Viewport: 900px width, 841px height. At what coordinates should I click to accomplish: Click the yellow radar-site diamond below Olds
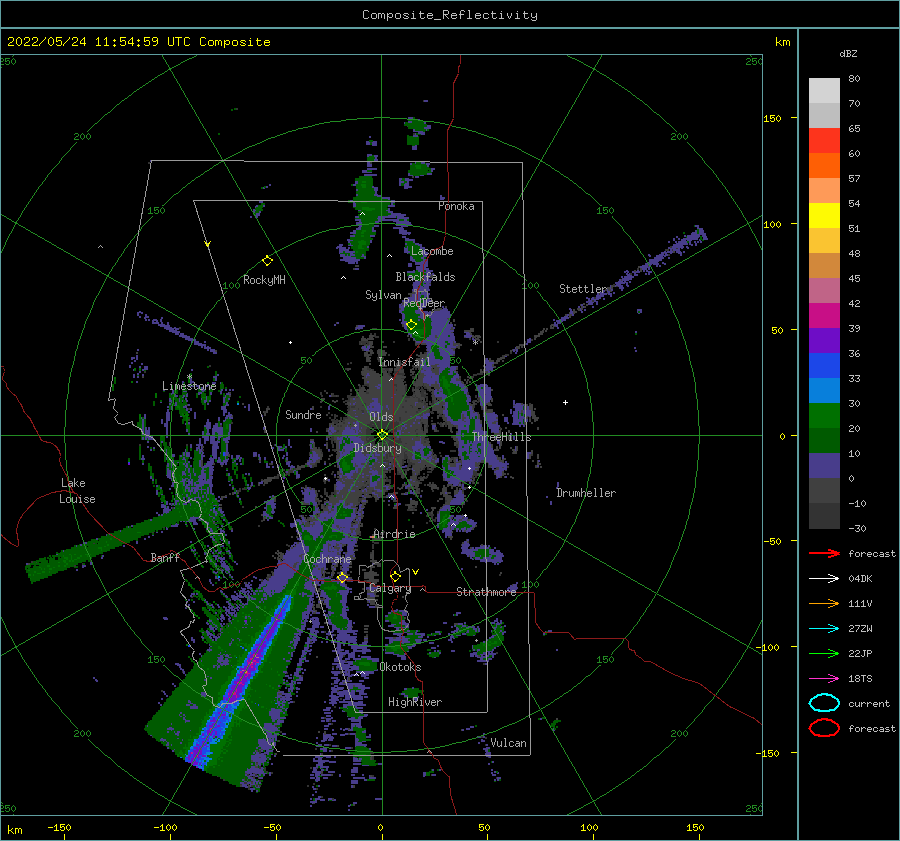pyautogui.click(x=382, y=435)
